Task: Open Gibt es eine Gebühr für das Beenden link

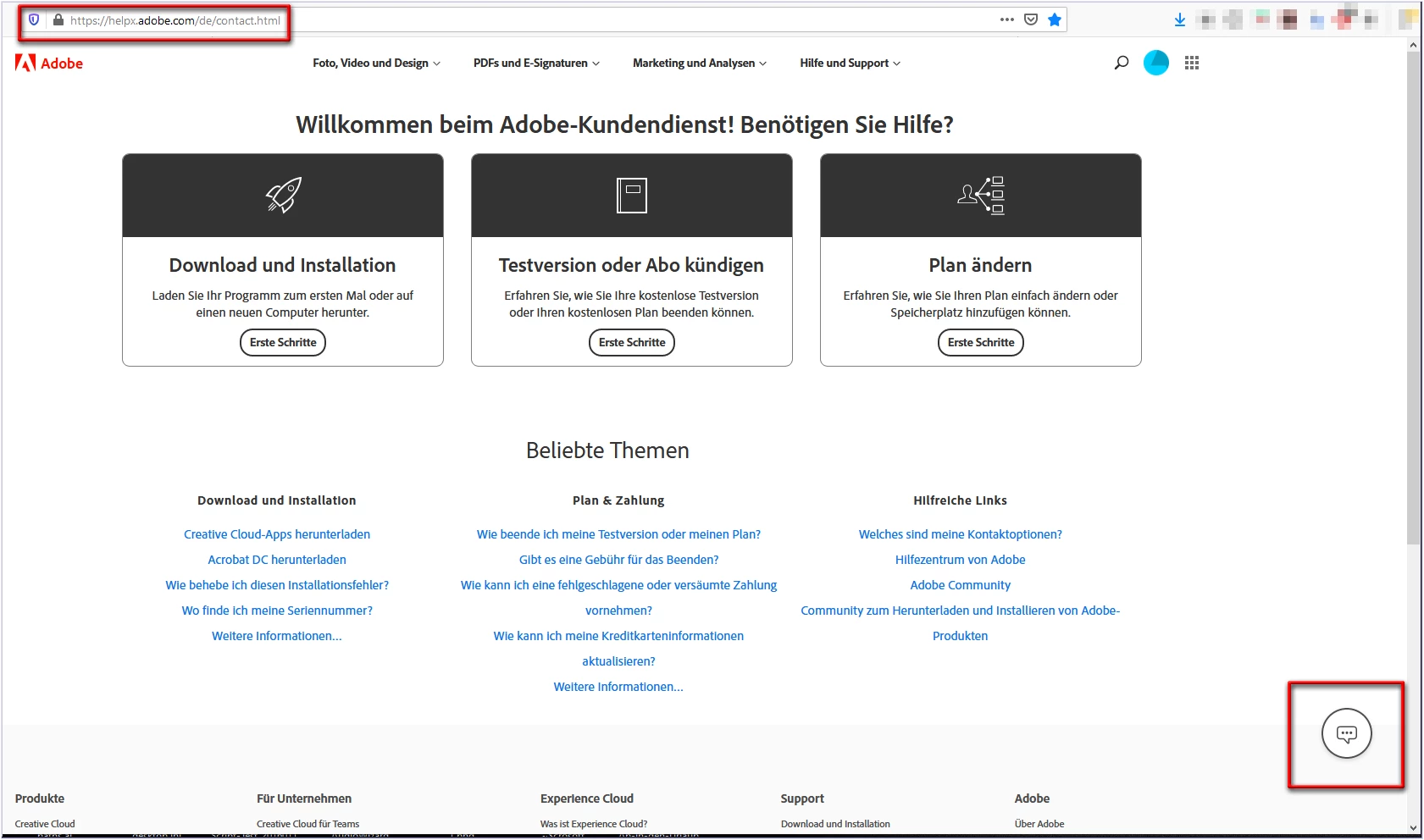Action: coord(618,560)
